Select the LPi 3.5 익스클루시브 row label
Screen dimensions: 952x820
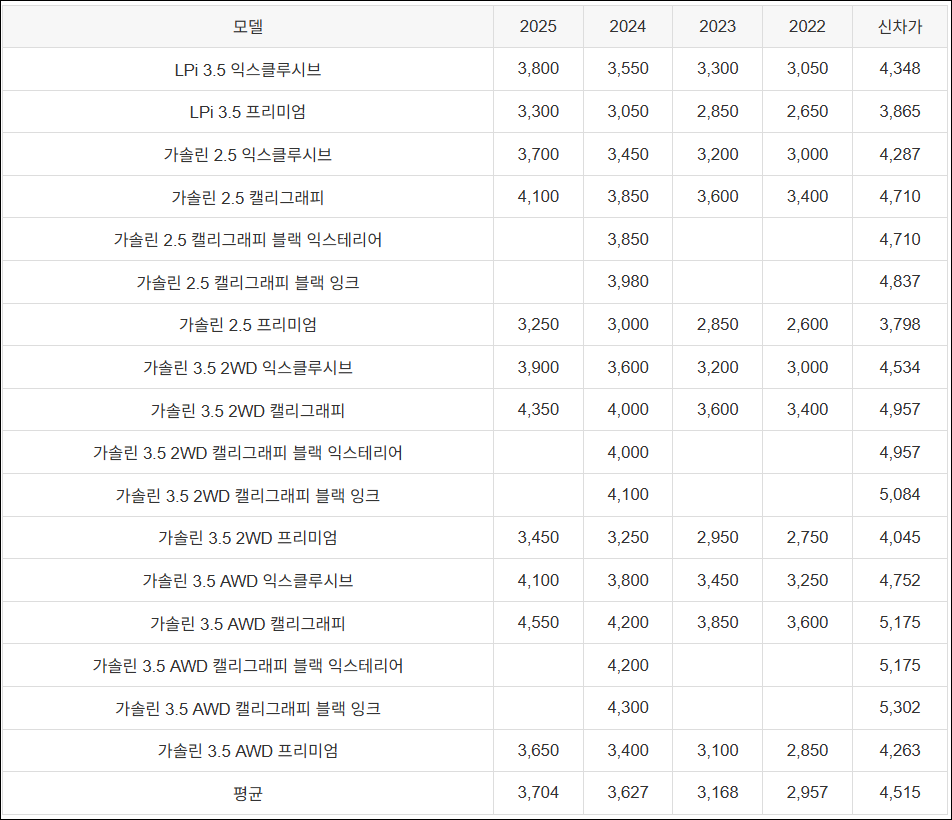pos(248,69)
